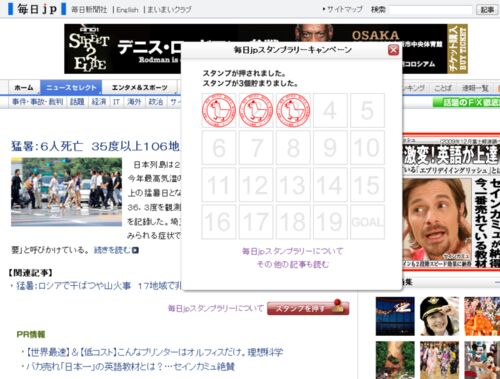The width and height of the screenshot is (500, 379).
Task: Click stamp slot number 5
Action: pos(367,110)
